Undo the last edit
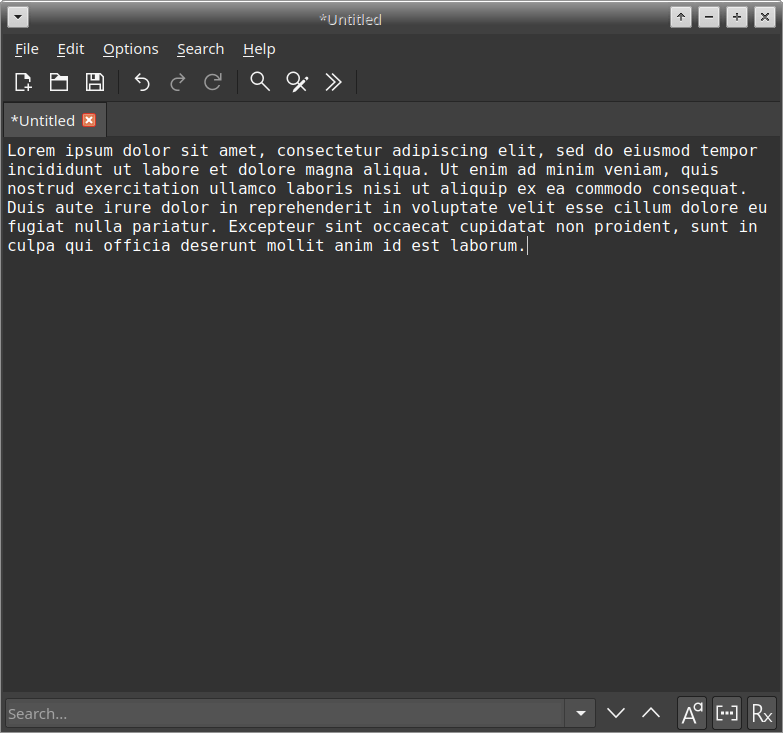 coord(142,82)
